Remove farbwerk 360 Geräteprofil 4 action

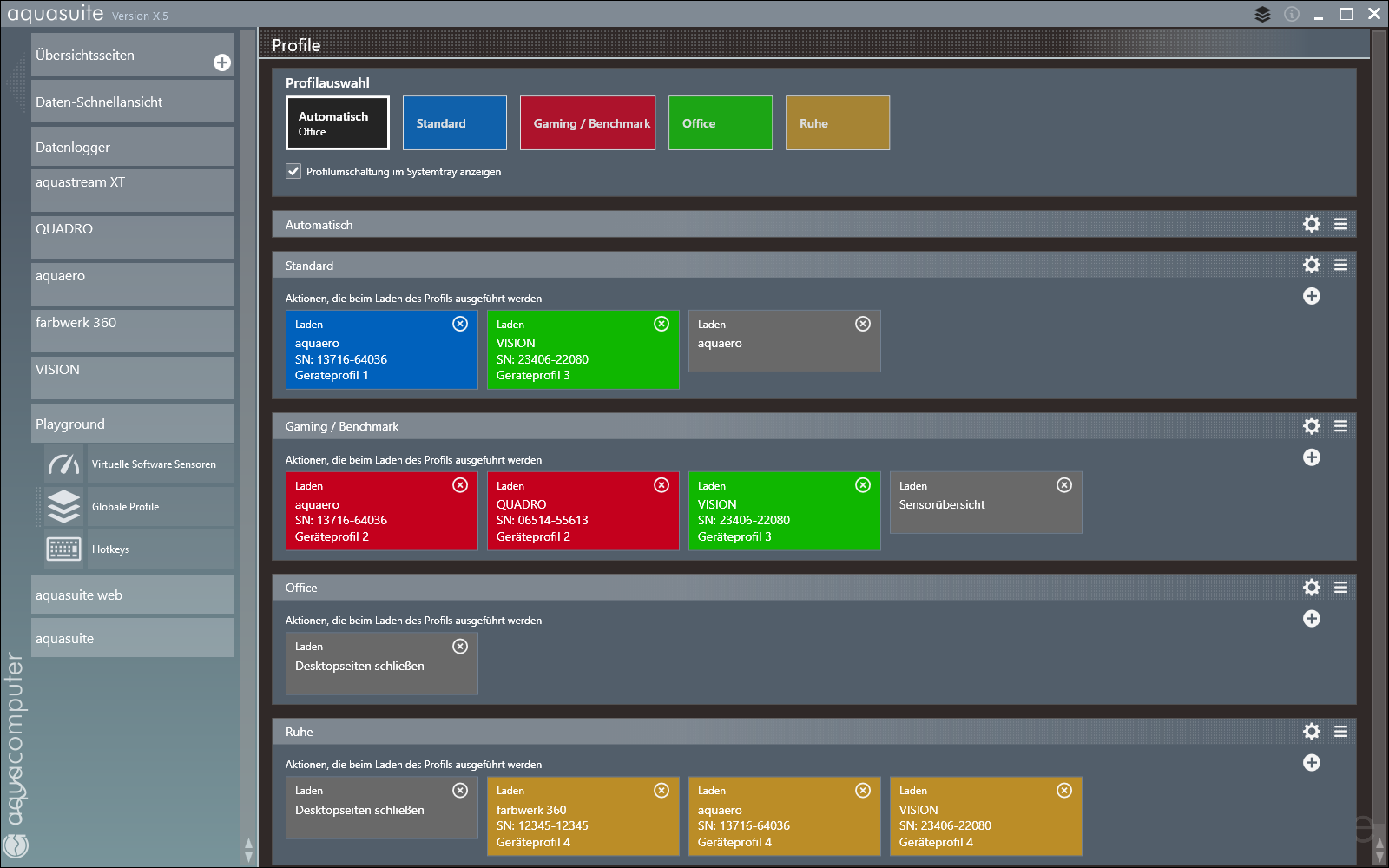tap(662, 791)
